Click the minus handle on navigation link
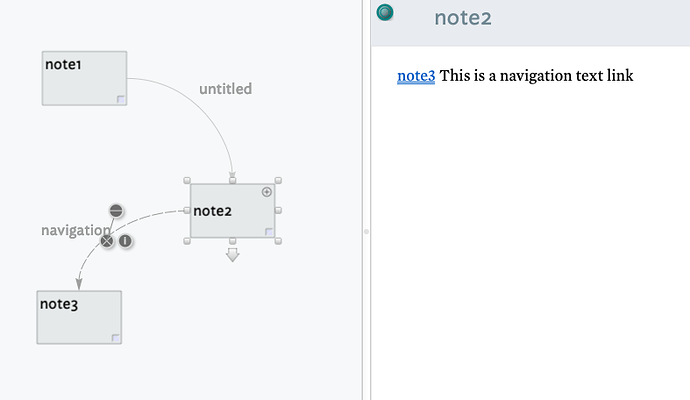Screen dimensions: 690x400 116,211
